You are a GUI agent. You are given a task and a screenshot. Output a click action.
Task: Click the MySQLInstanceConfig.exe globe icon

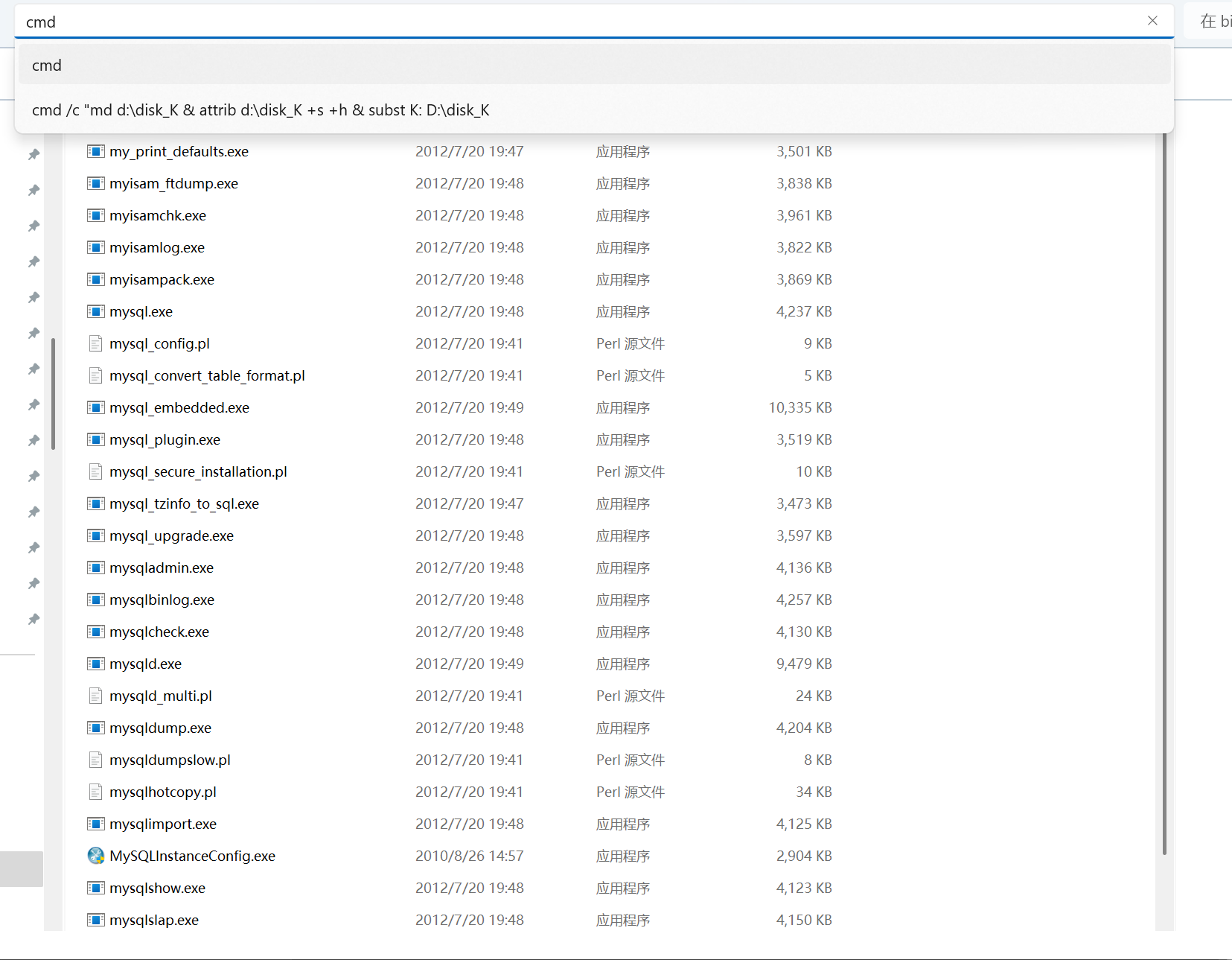95,856
